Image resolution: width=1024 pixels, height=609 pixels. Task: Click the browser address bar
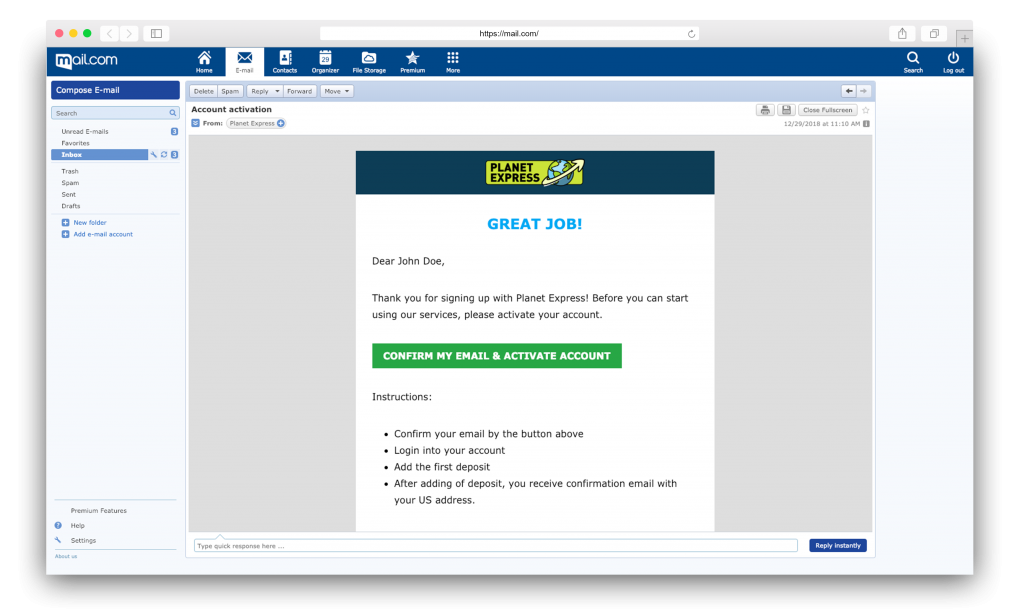click(509, 33)
